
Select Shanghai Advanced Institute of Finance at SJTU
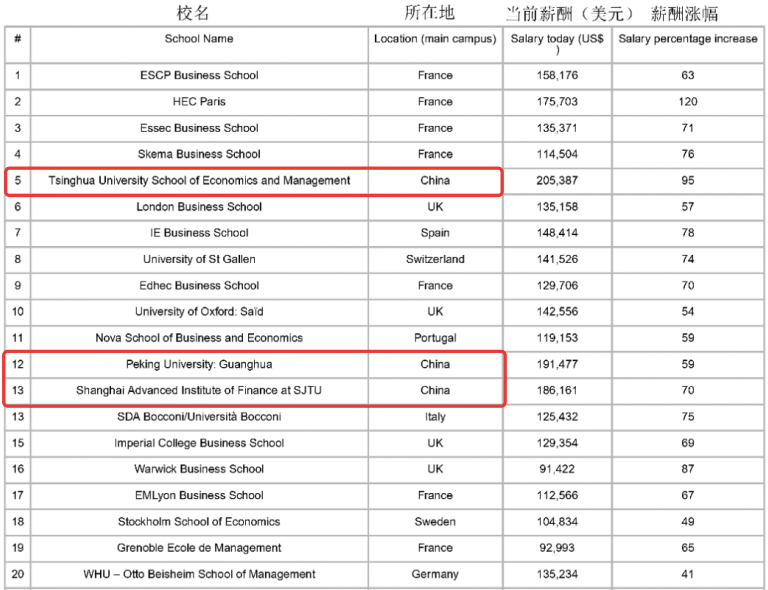click(199, 391)
